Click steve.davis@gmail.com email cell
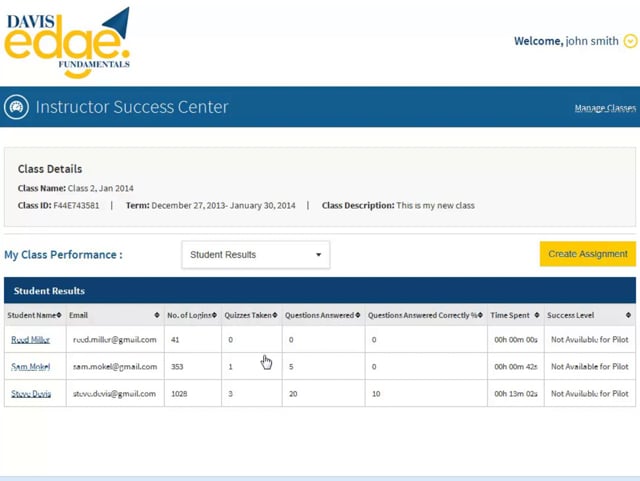Screen dimensions: 640x481 (114, 394)
